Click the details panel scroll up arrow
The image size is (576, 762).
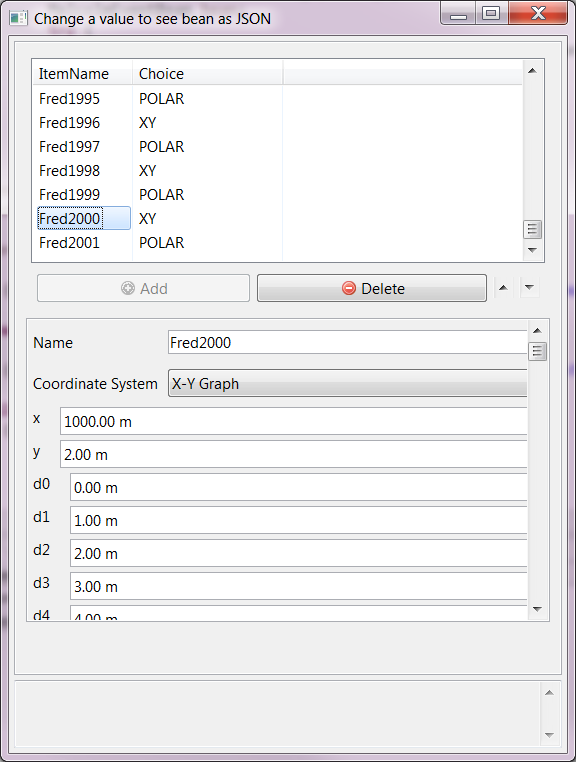(x=537, y=331)
